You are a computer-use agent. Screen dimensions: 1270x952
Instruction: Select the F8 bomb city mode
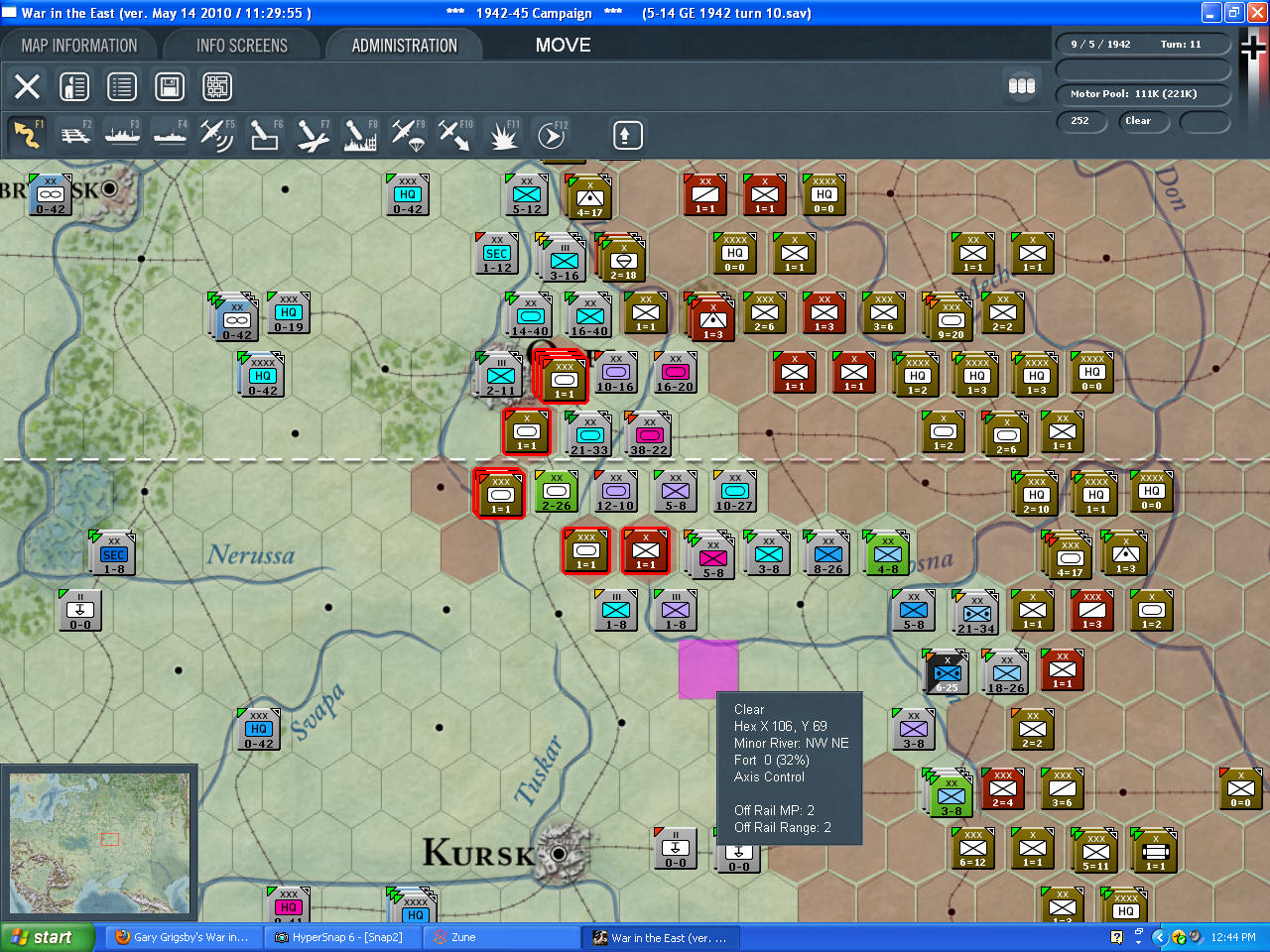(x=360, y=135)
